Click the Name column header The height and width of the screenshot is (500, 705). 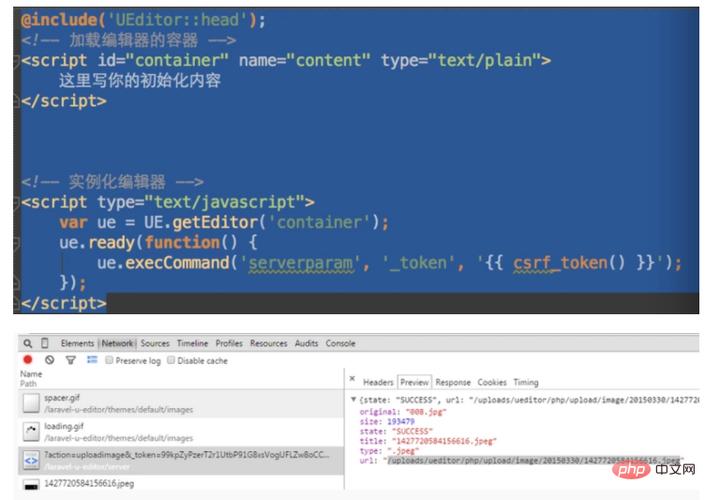coord(31,374)
